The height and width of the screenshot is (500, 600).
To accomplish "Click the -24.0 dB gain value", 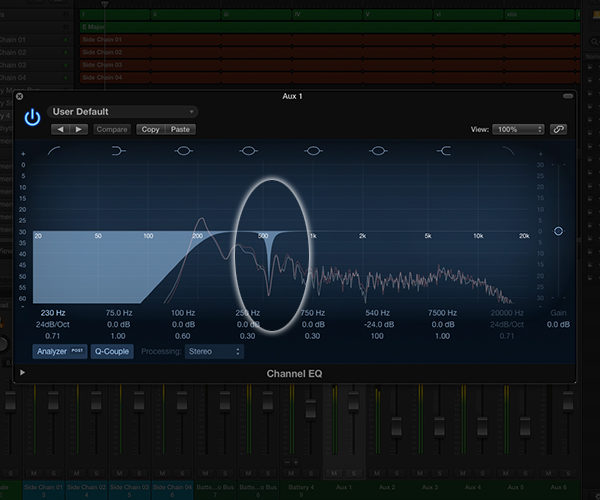I will click(379, 324).
